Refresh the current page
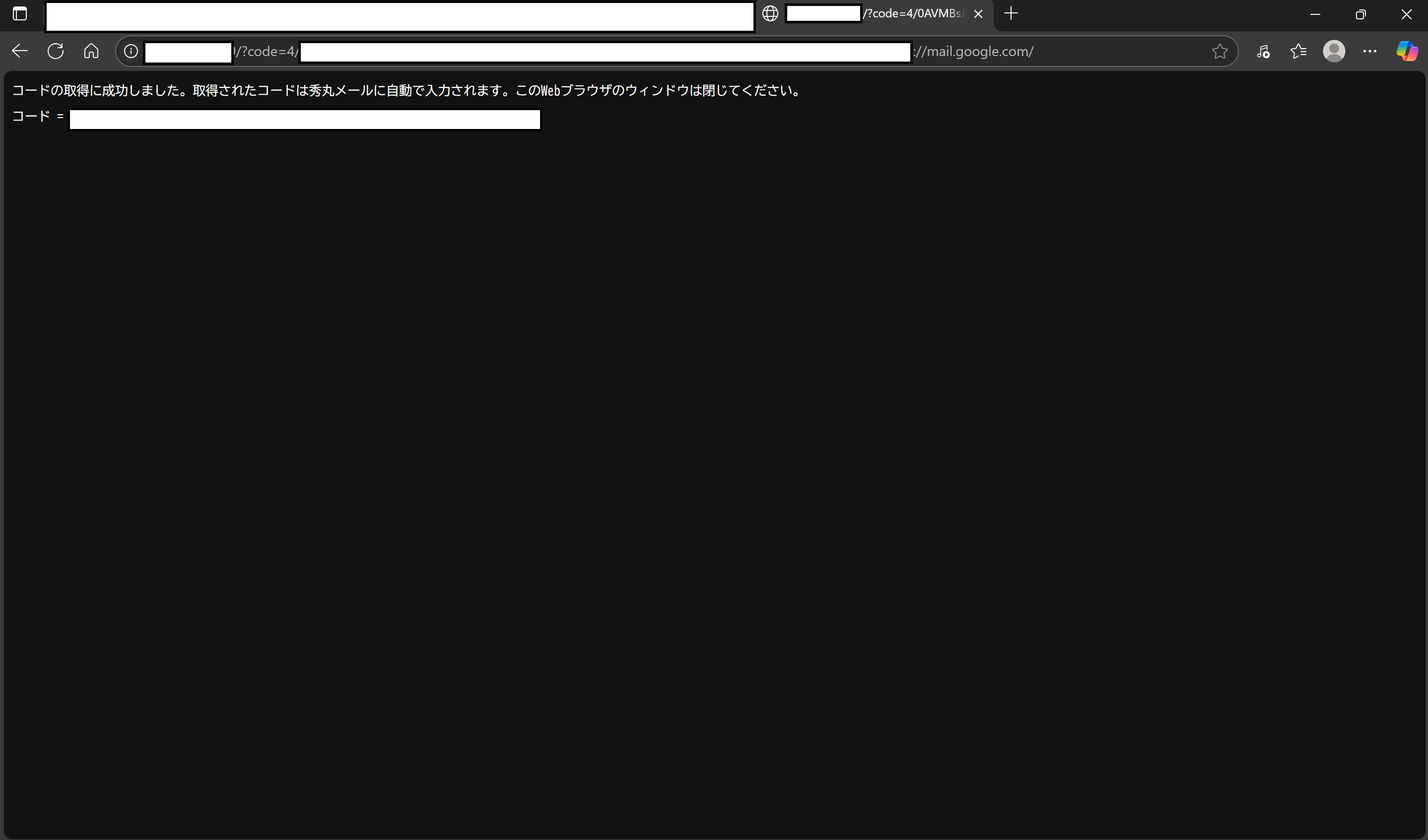 [x=56, y=52]
